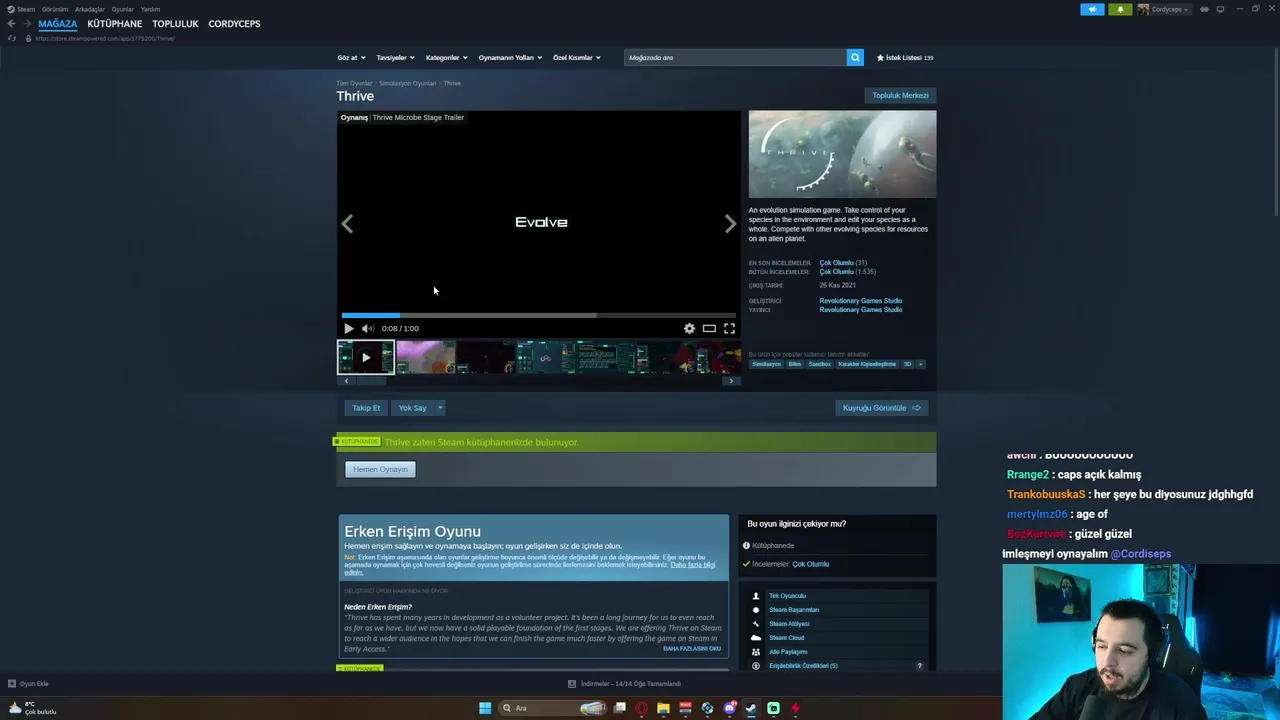The height and width of the screenshot is (720, 1280).
Task: Click the accessibility features help question mark
Action: pyautogui.click(x=920, y=666)
